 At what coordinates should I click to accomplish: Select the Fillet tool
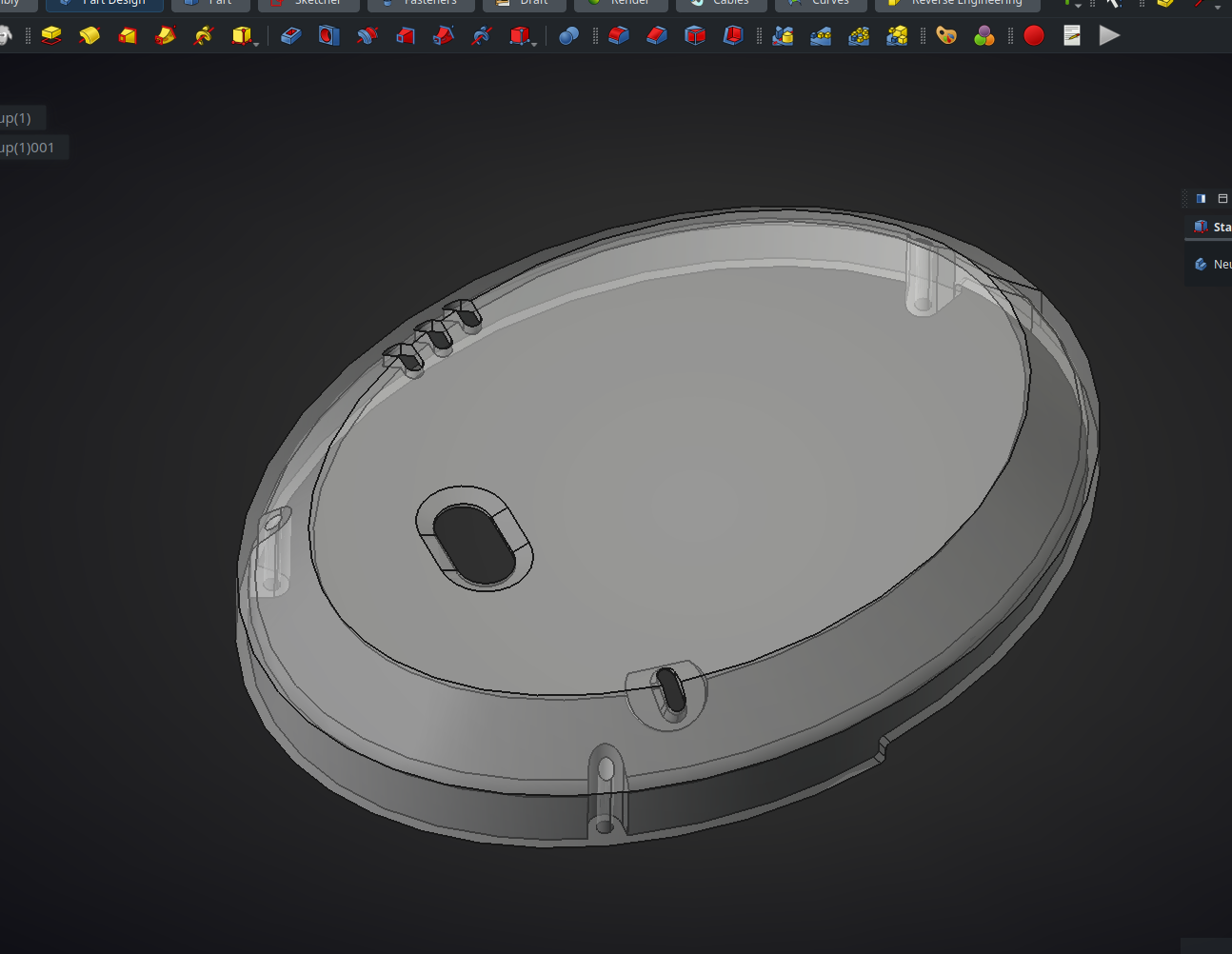(x=619, y=36)
